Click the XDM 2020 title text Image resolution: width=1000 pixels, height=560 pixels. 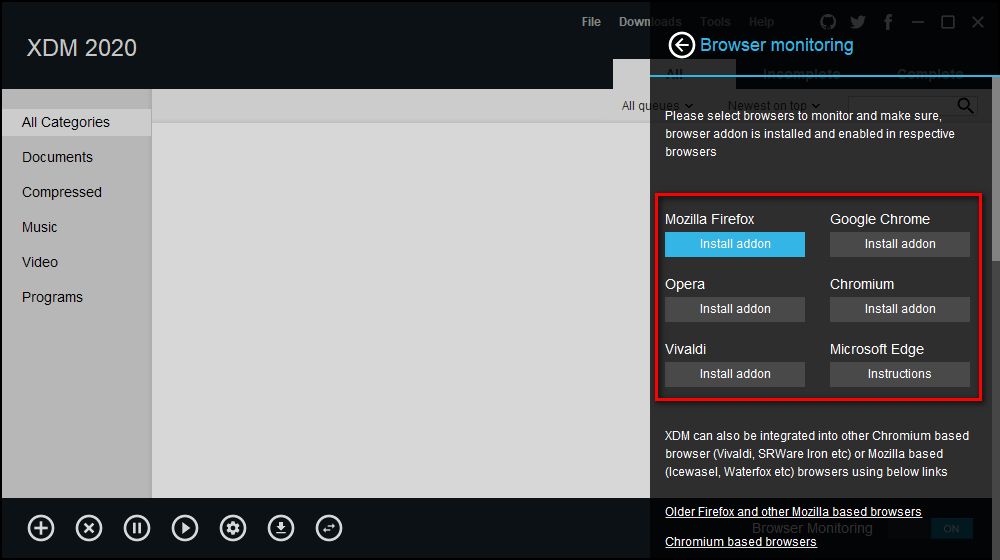(x=82, y=48)
